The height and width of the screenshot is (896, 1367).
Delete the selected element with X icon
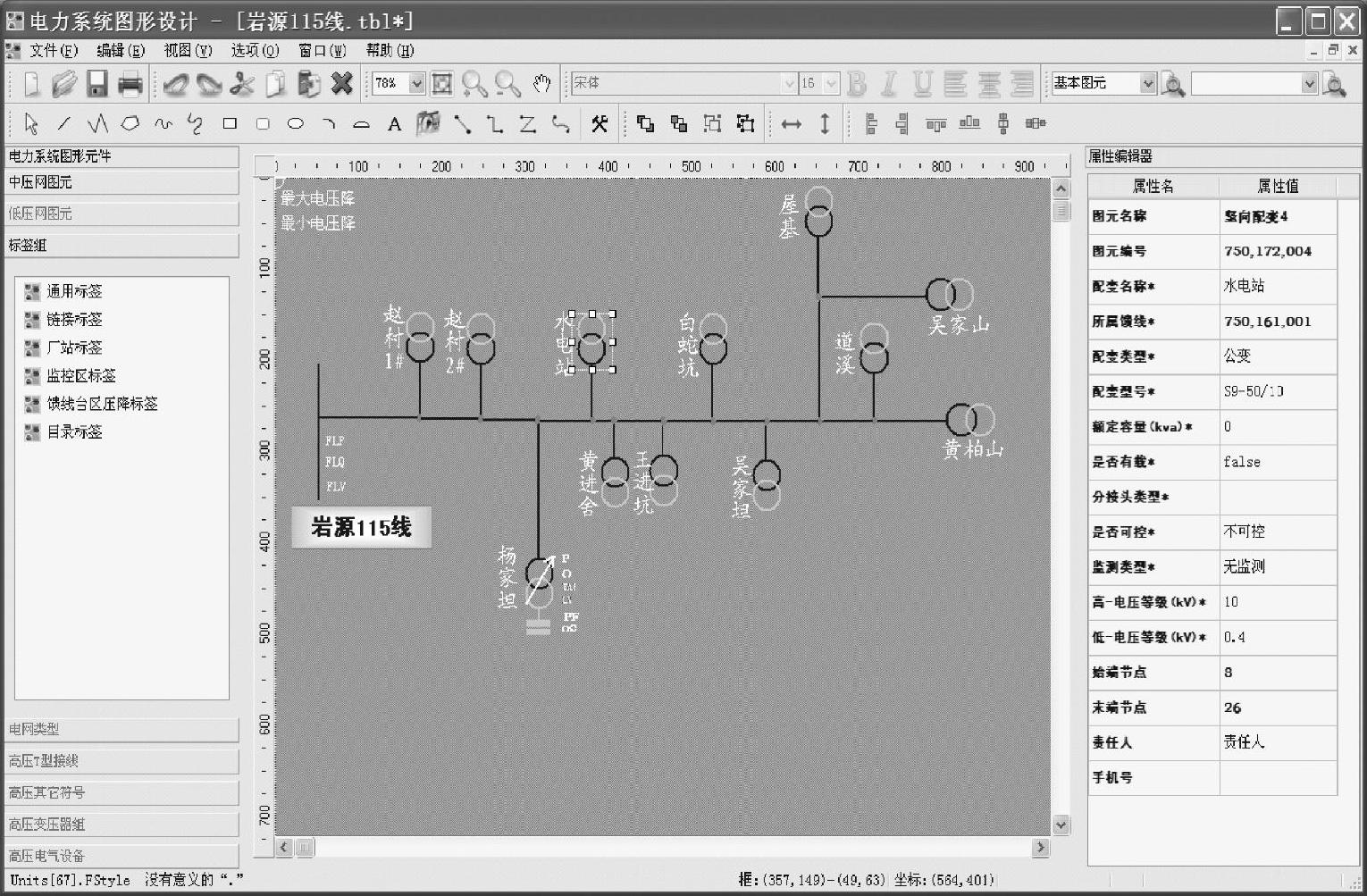point(341,84)
